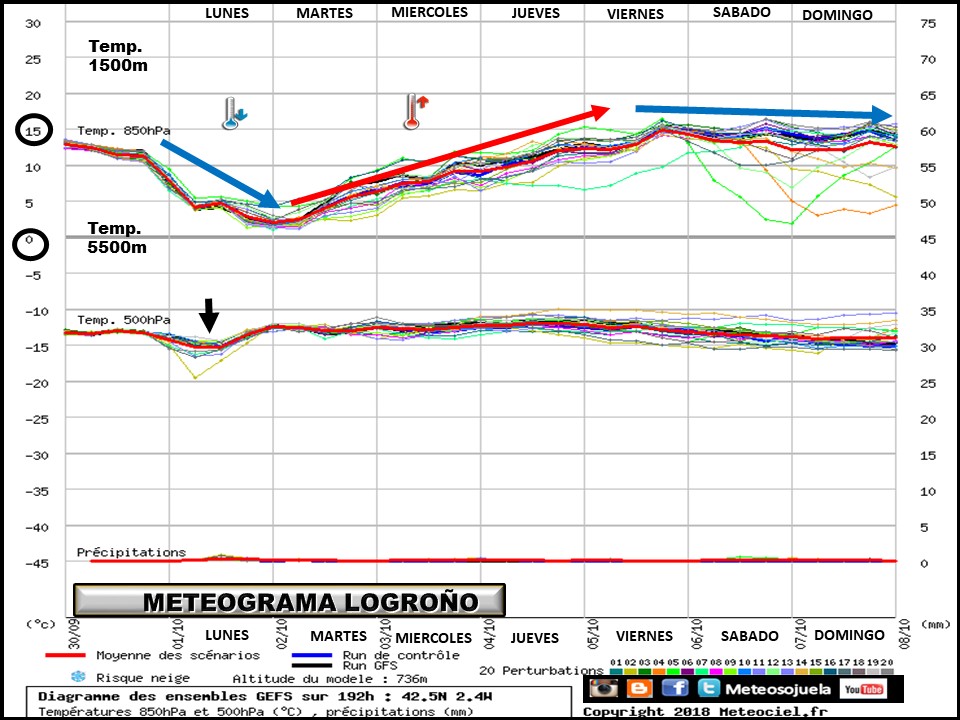Screen dimensions: 960x720
Task: Click the 04/10 date axis label
Action: (489, 632)
